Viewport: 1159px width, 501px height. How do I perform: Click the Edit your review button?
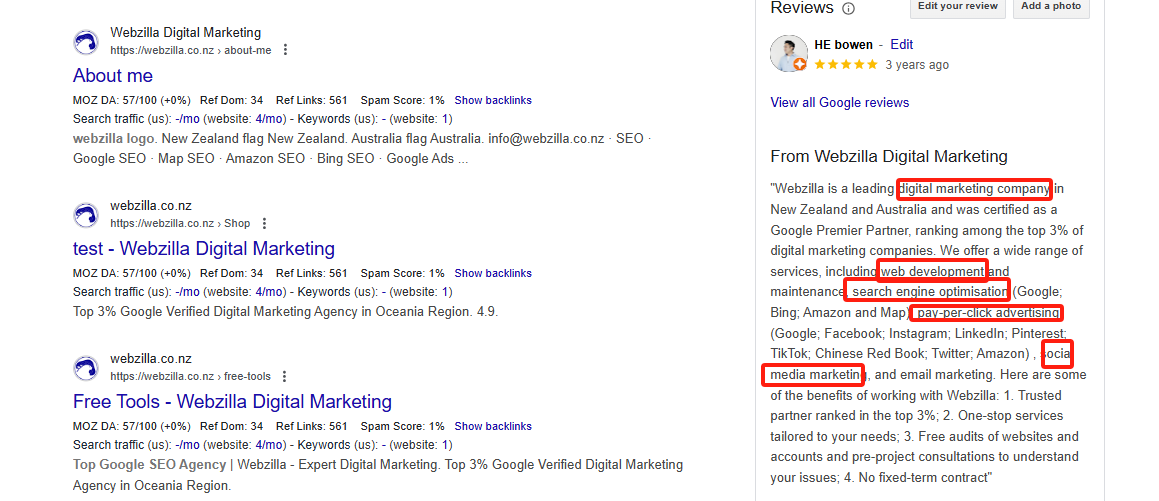(x=957, y=7)
